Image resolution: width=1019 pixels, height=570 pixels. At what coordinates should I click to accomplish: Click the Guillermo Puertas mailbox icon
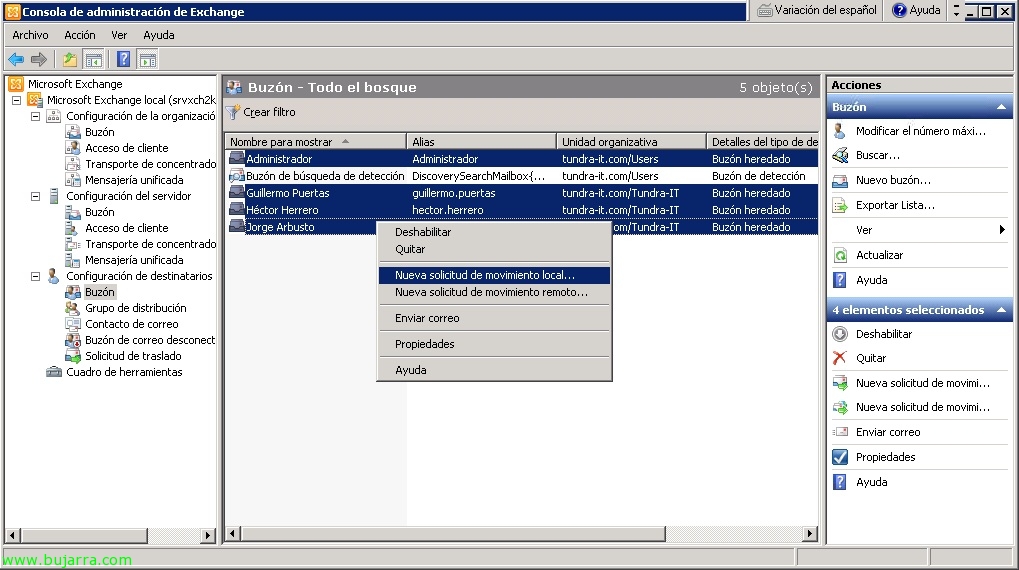coord(237,193)
